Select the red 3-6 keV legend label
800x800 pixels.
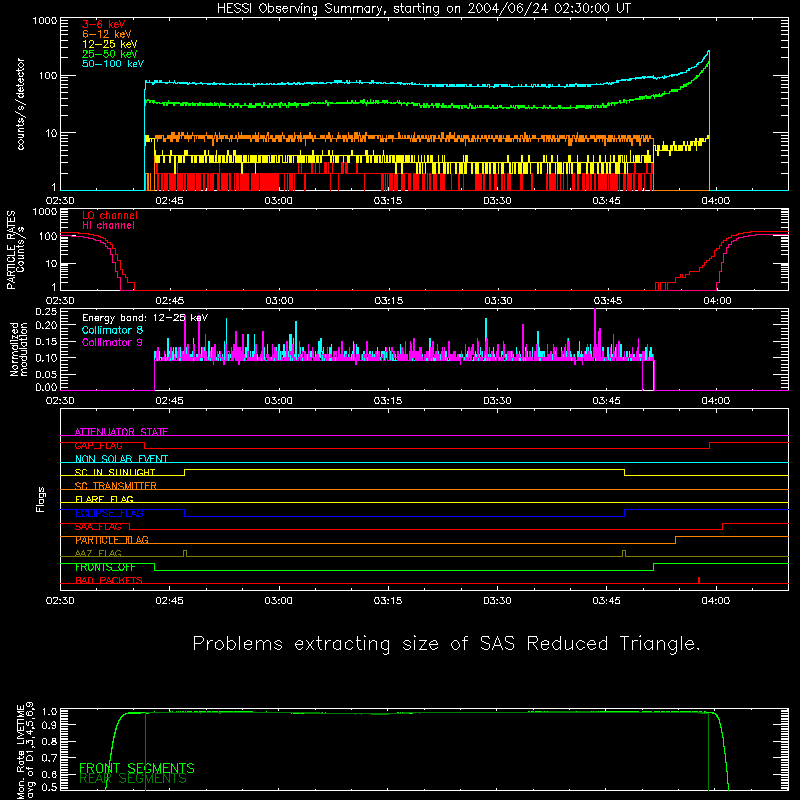point(103,24)
